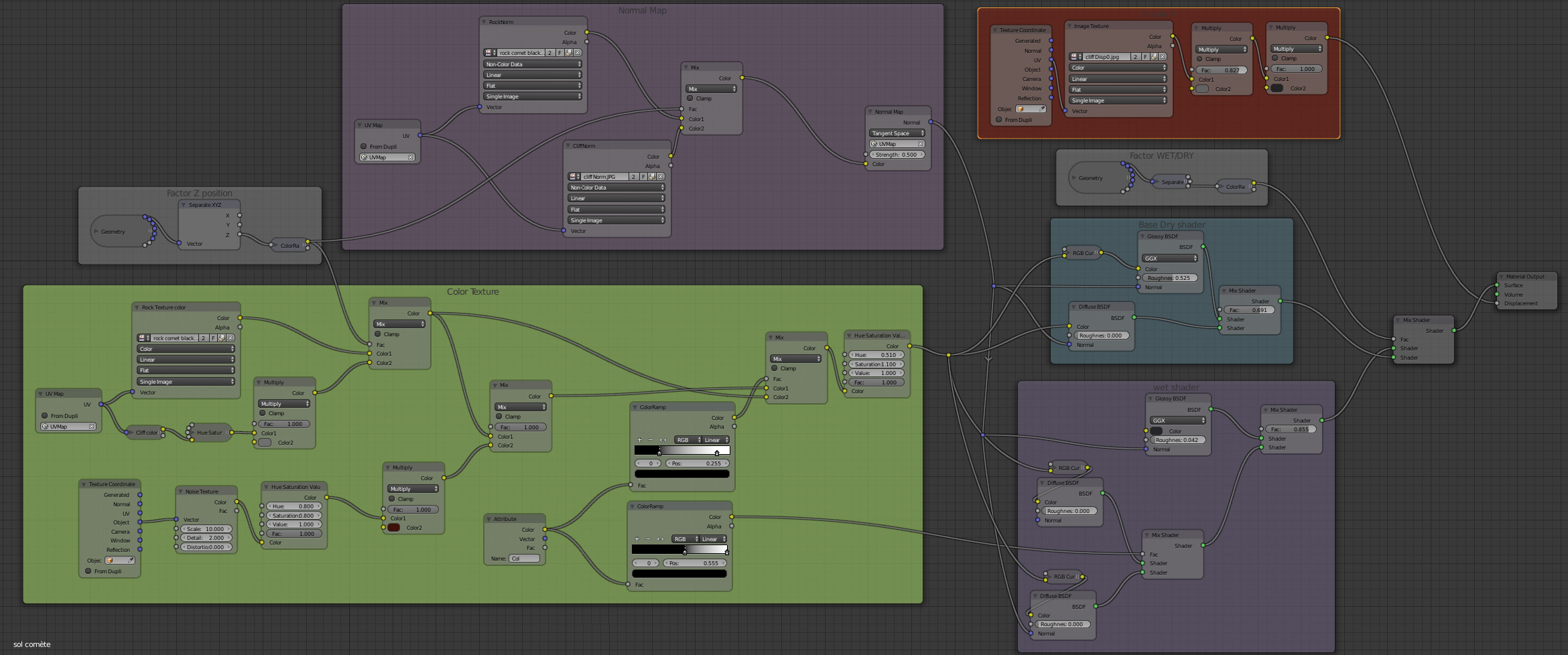Toggle Clamp in Multiply node with dark red swatch
The height and width of the screenshot is (655, 1568).
click(x=392, y=499)
